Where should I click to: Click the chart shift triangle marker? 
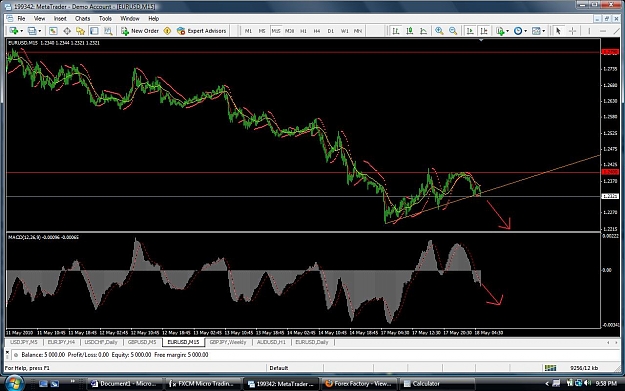(x=481, y=40)
